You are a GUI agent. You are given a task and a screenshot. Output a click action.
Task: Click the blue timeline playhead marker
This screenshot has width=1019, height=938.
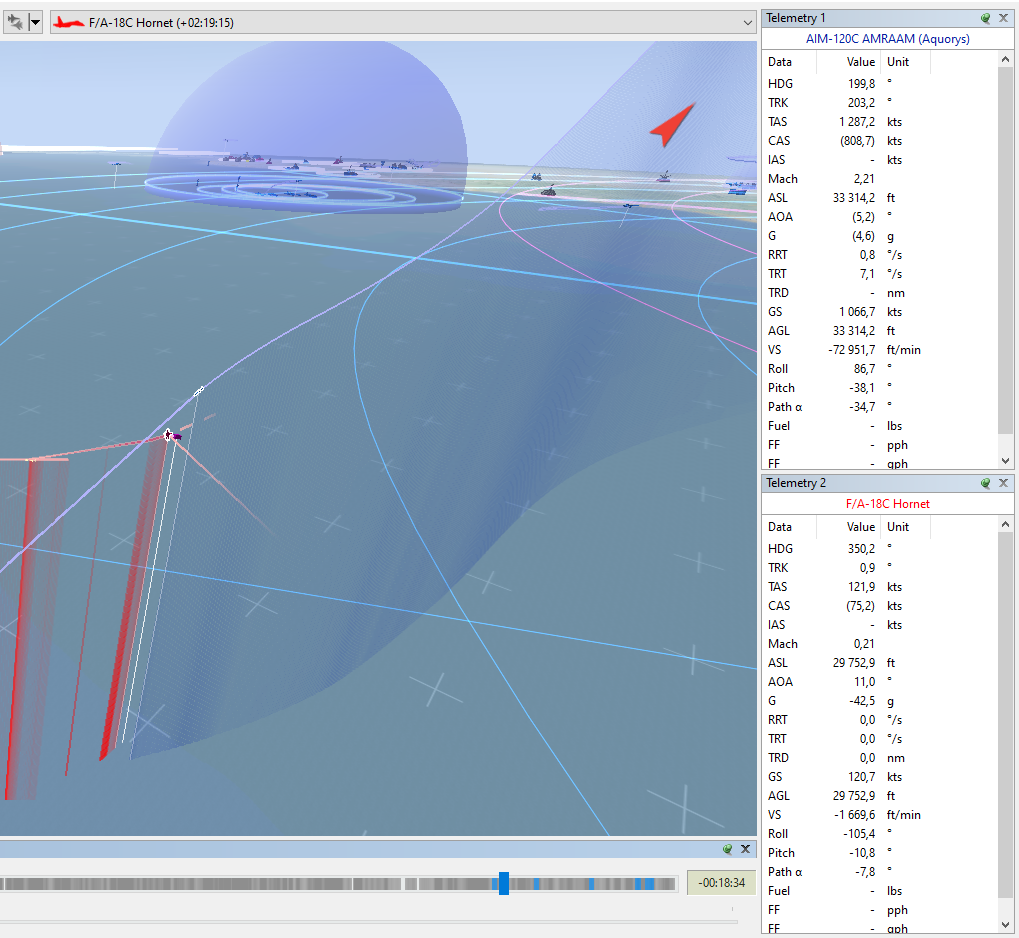(x=504, y=883)
